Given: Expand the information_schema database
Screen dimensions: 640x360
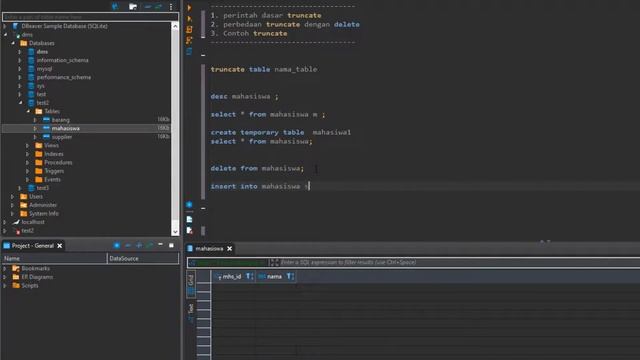Looking at the screenshot, I should point(20,60).
